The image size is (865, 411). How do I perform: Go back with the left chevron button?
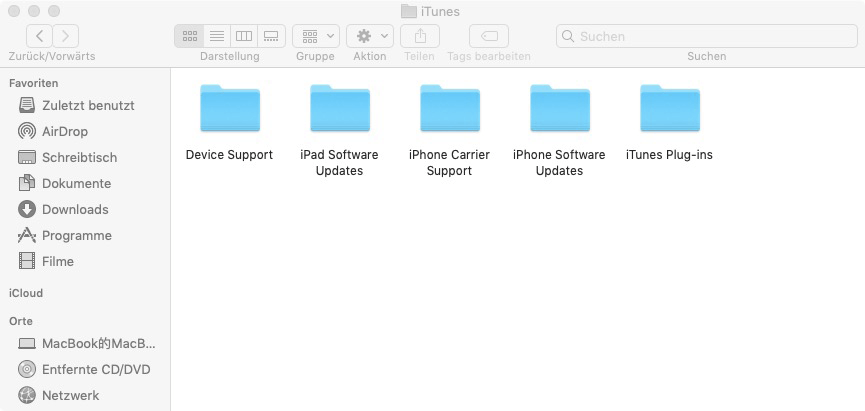point(39,36)
